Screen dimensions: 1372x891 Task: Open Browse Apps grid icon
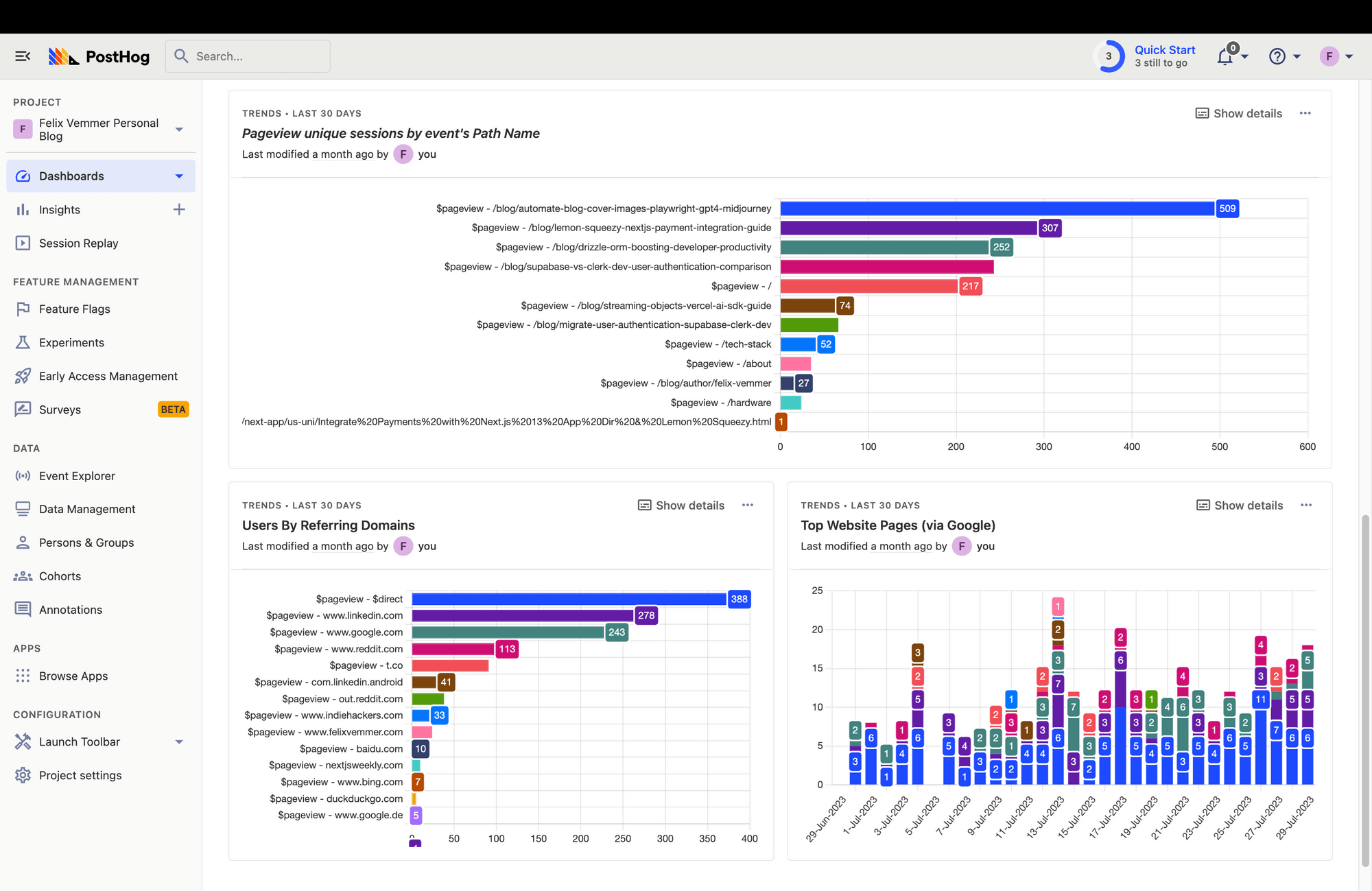click(x=23, y=676)
